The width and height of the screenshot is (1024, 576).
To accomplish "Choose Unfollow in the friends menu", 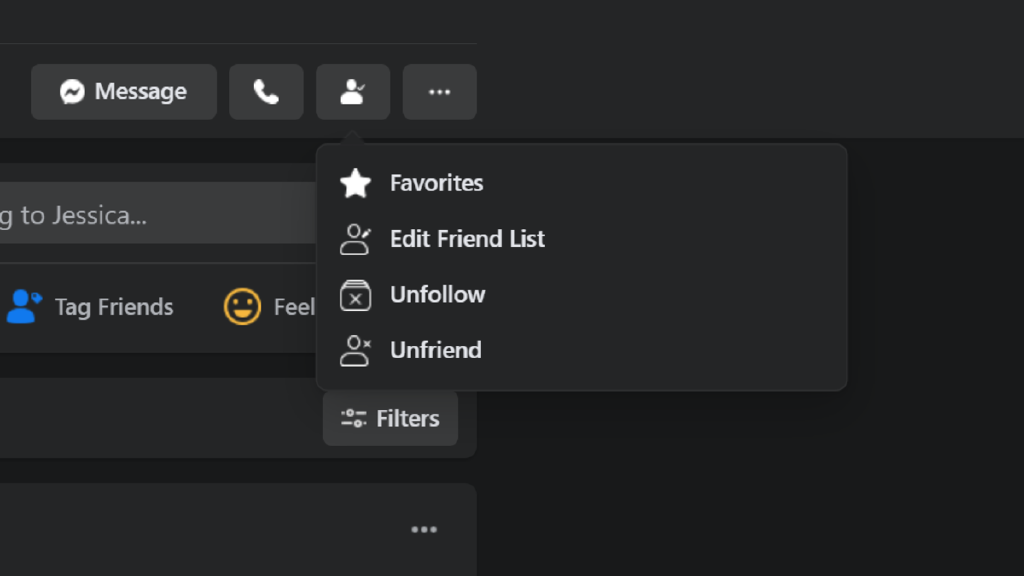I will tap(437, 295).
